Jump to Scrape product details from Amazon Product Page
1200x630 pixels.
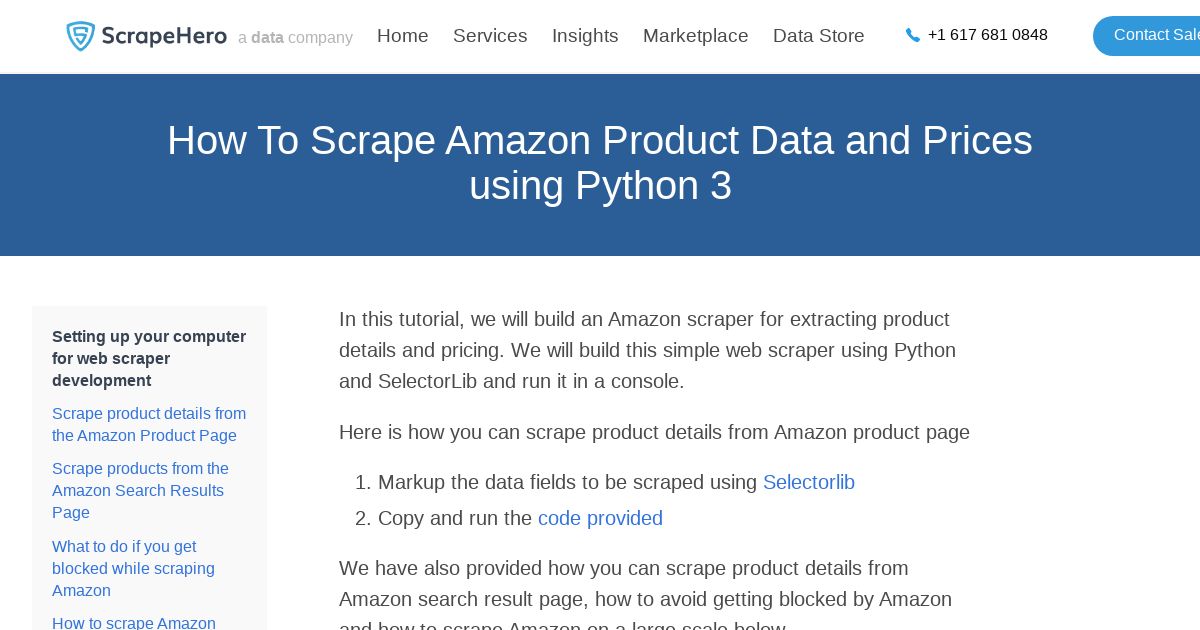point(149,424)
